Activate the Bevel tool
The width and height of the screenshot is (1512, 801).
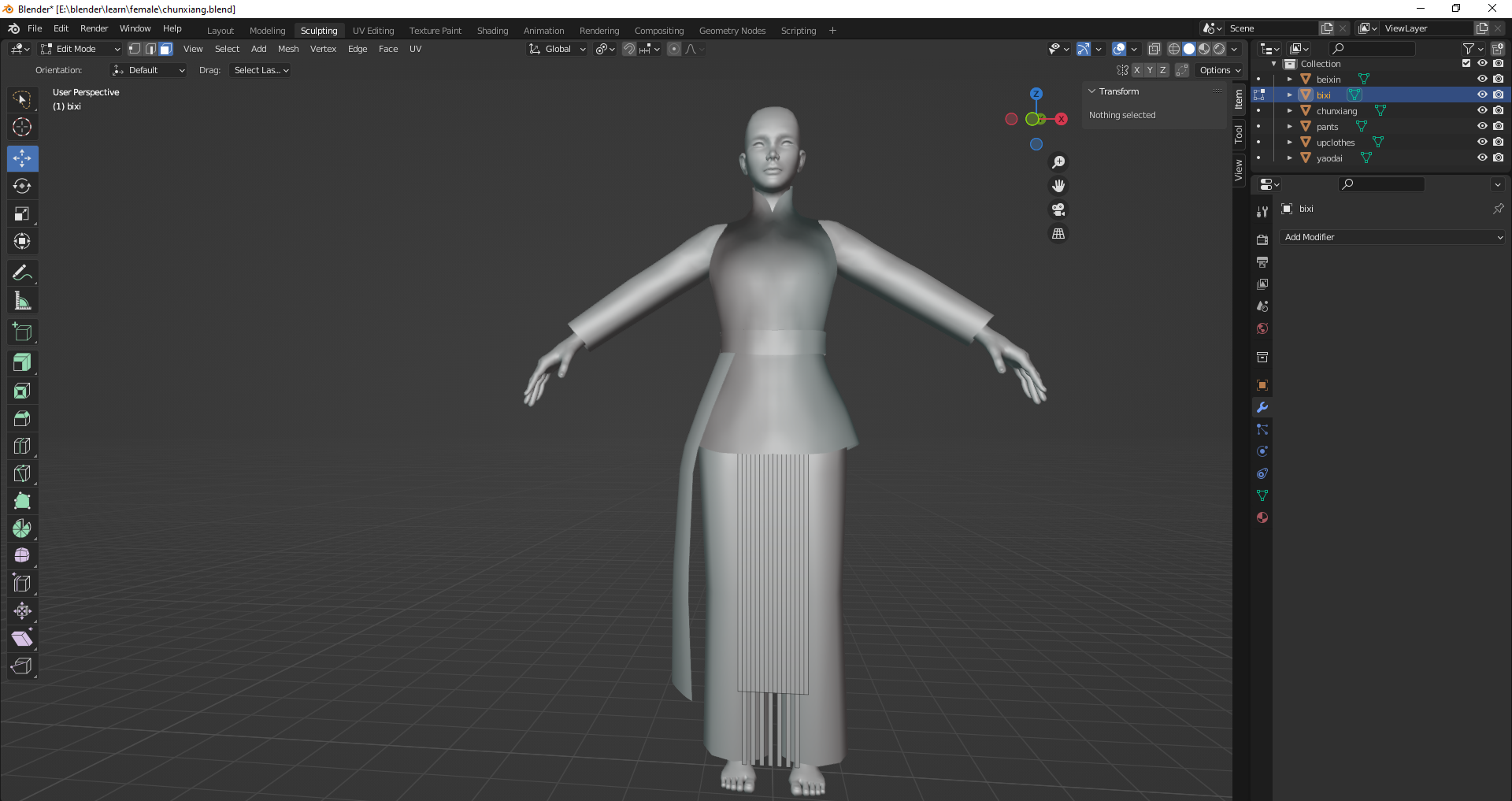pyautogui.click(x=22, y=418)
